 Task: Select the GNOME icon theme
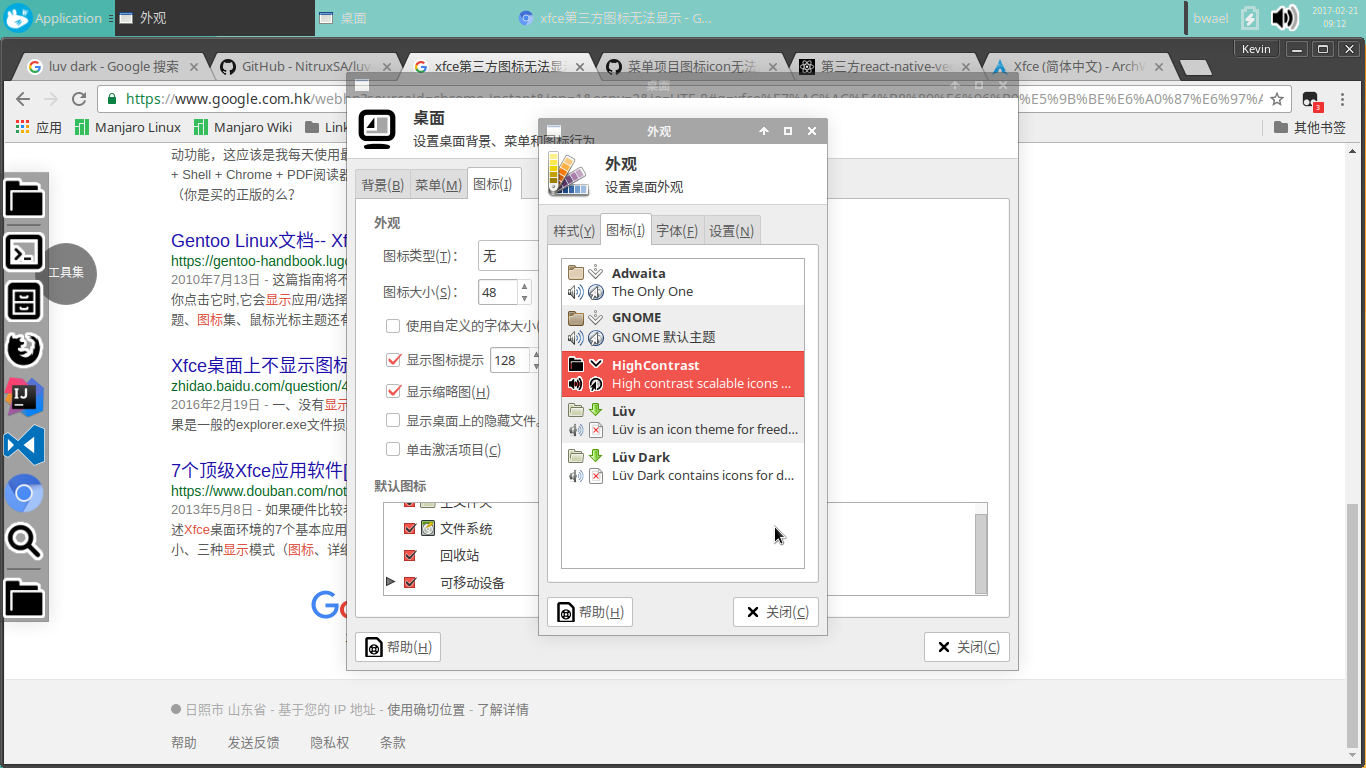[x=683, y=328]
